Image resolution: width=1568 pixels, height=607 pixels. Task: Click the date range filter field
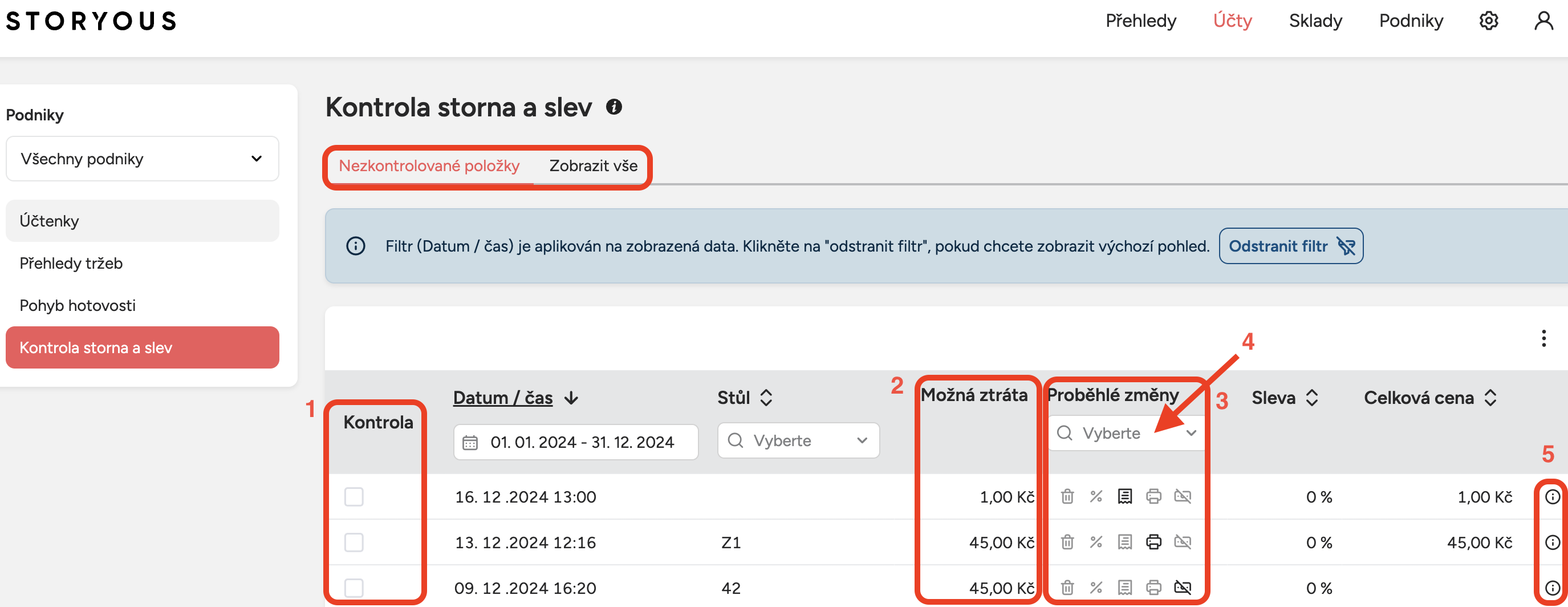tap(575, 442)
